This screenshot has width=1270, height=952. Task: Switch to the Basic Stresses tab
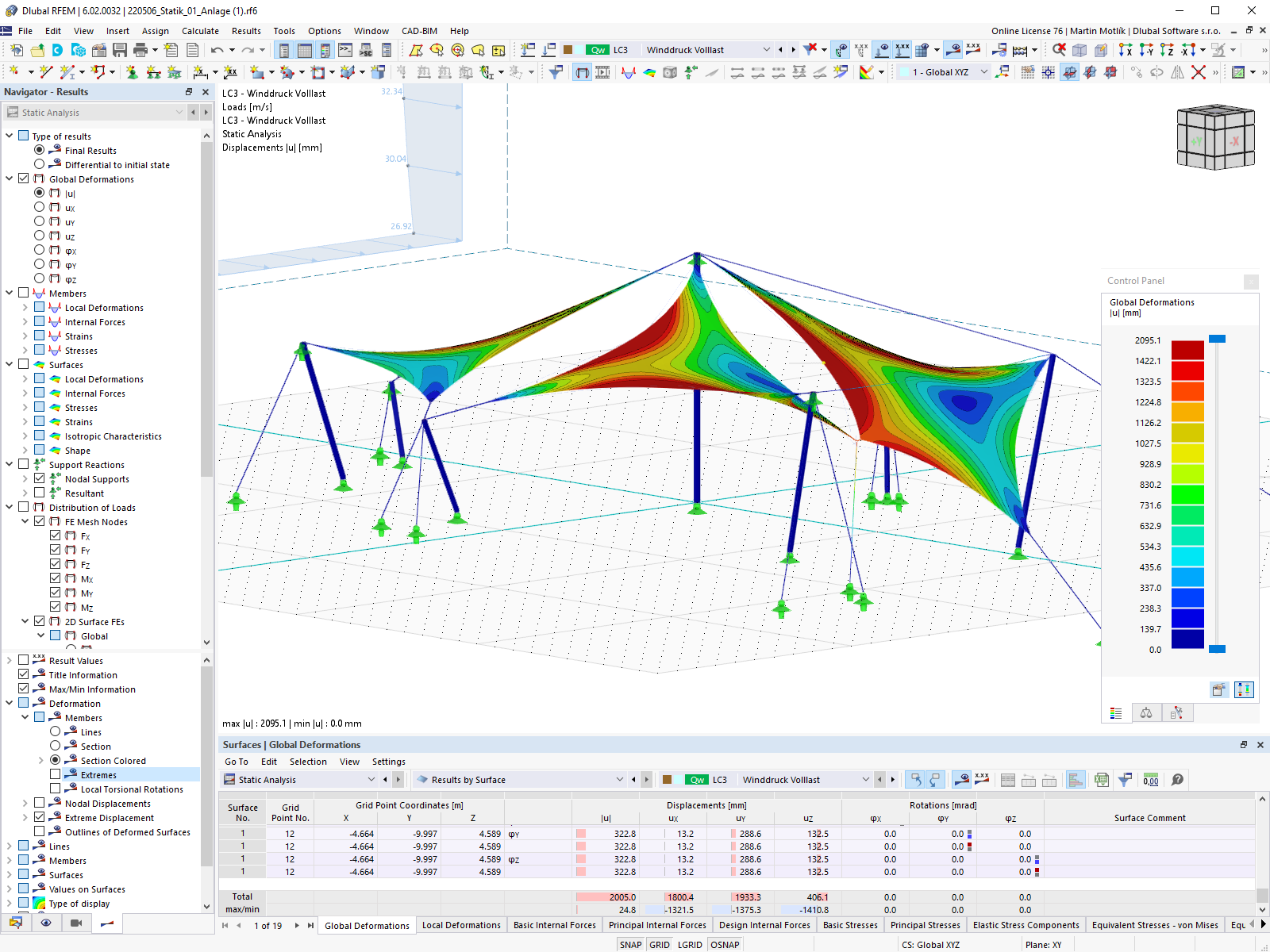pyautogui.click(x=850, y=925)
